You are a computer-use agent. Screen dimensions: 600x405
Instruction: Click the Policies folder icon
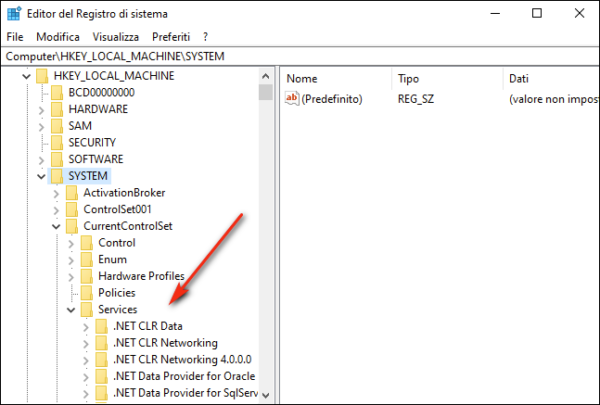(87, 292)
